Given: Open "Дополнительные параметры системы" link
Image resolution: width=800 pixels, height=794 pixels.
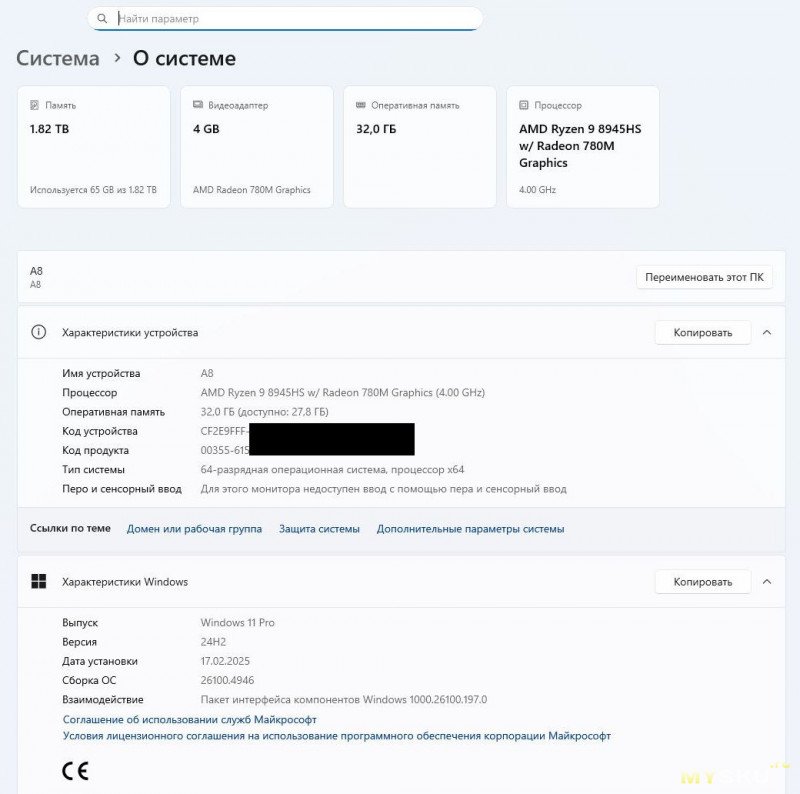Looking at the screenshot, I should pyautogui.click(x=470, y=529).
